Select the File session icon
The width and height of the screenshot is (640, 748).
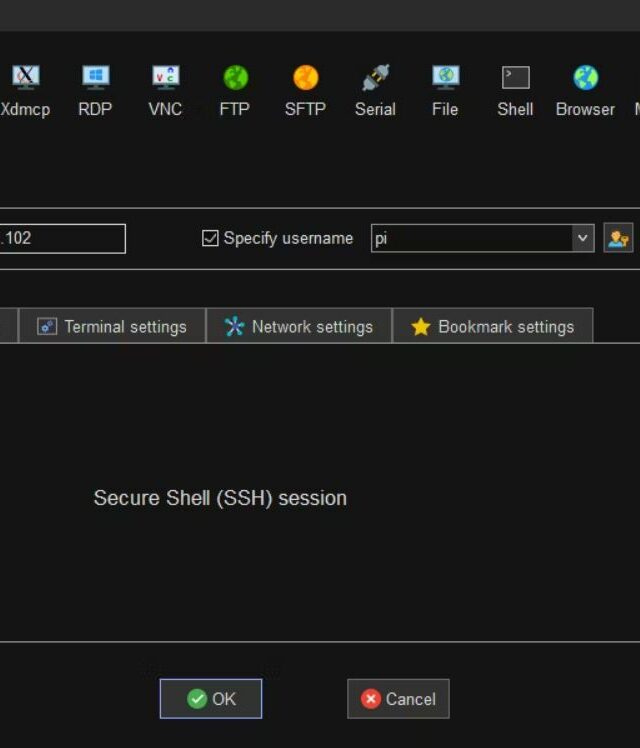pos(445,79)
